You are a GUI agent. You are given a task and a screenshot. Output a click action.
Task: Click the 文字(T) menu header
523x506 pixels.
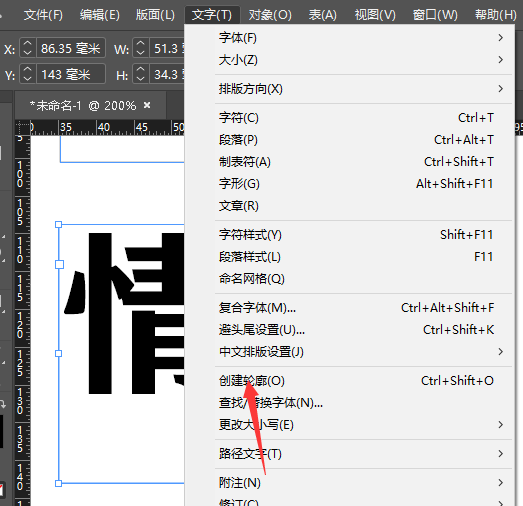point(212,15)
